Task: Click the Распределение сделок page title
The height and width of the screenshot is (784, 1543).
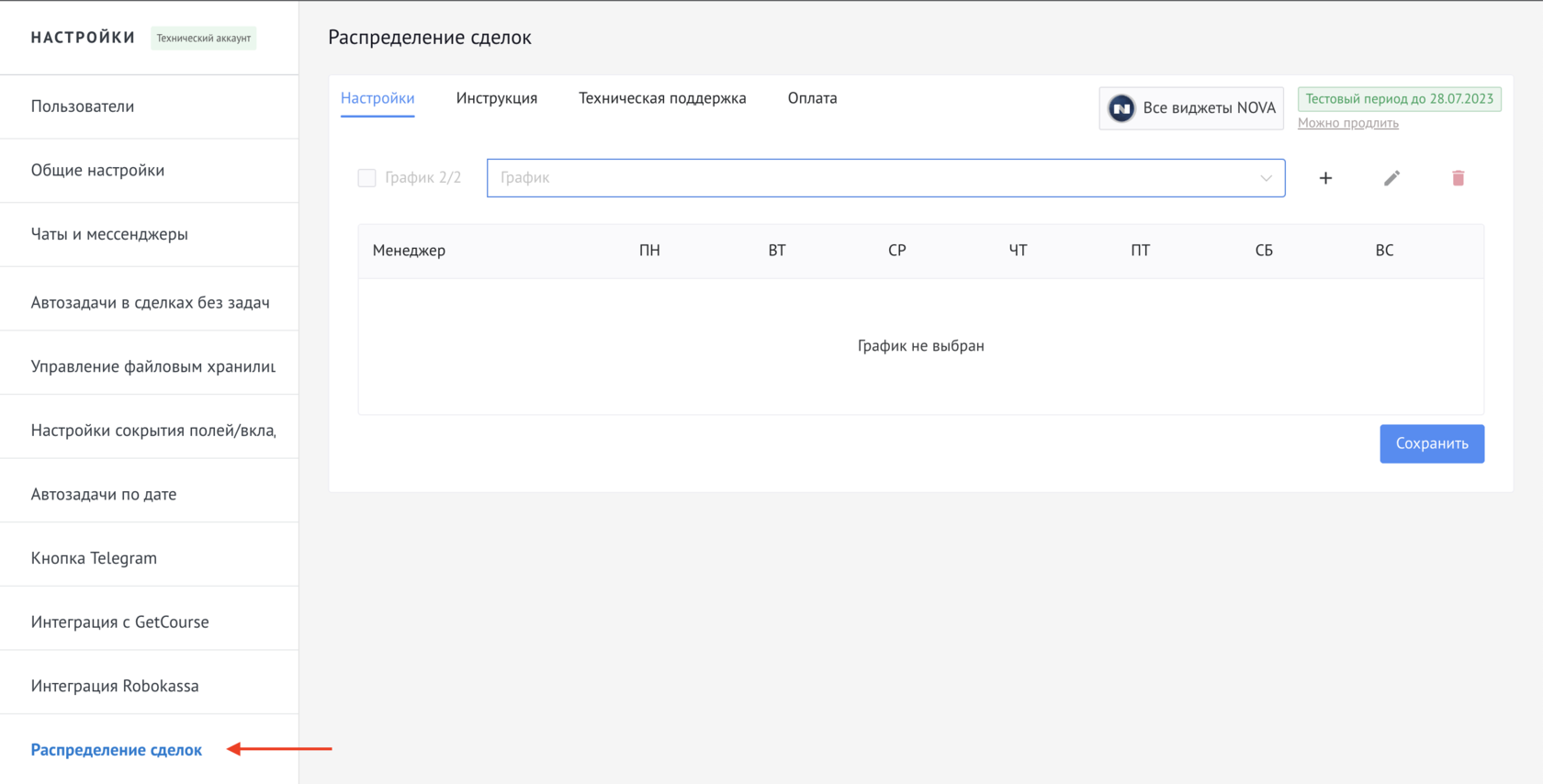Action: coord(430,38)
